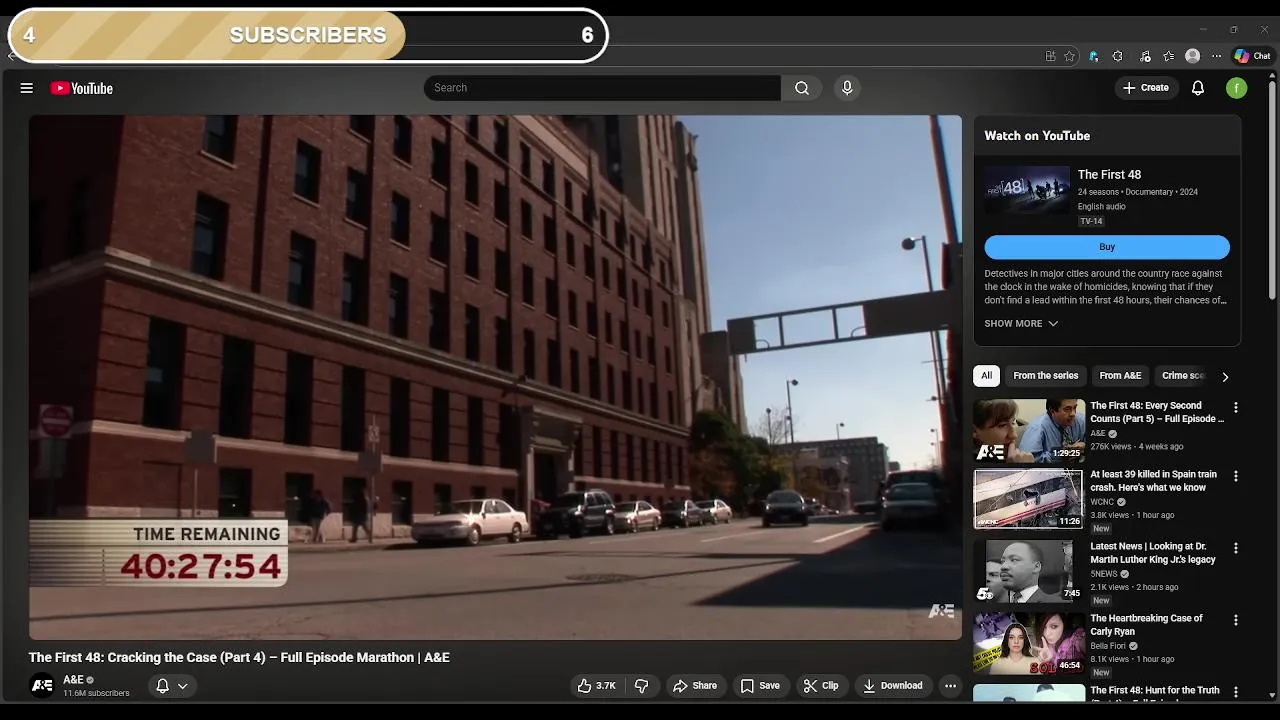Select the From A&E filter chip
1280x720 pixels.
point(1120,376)
